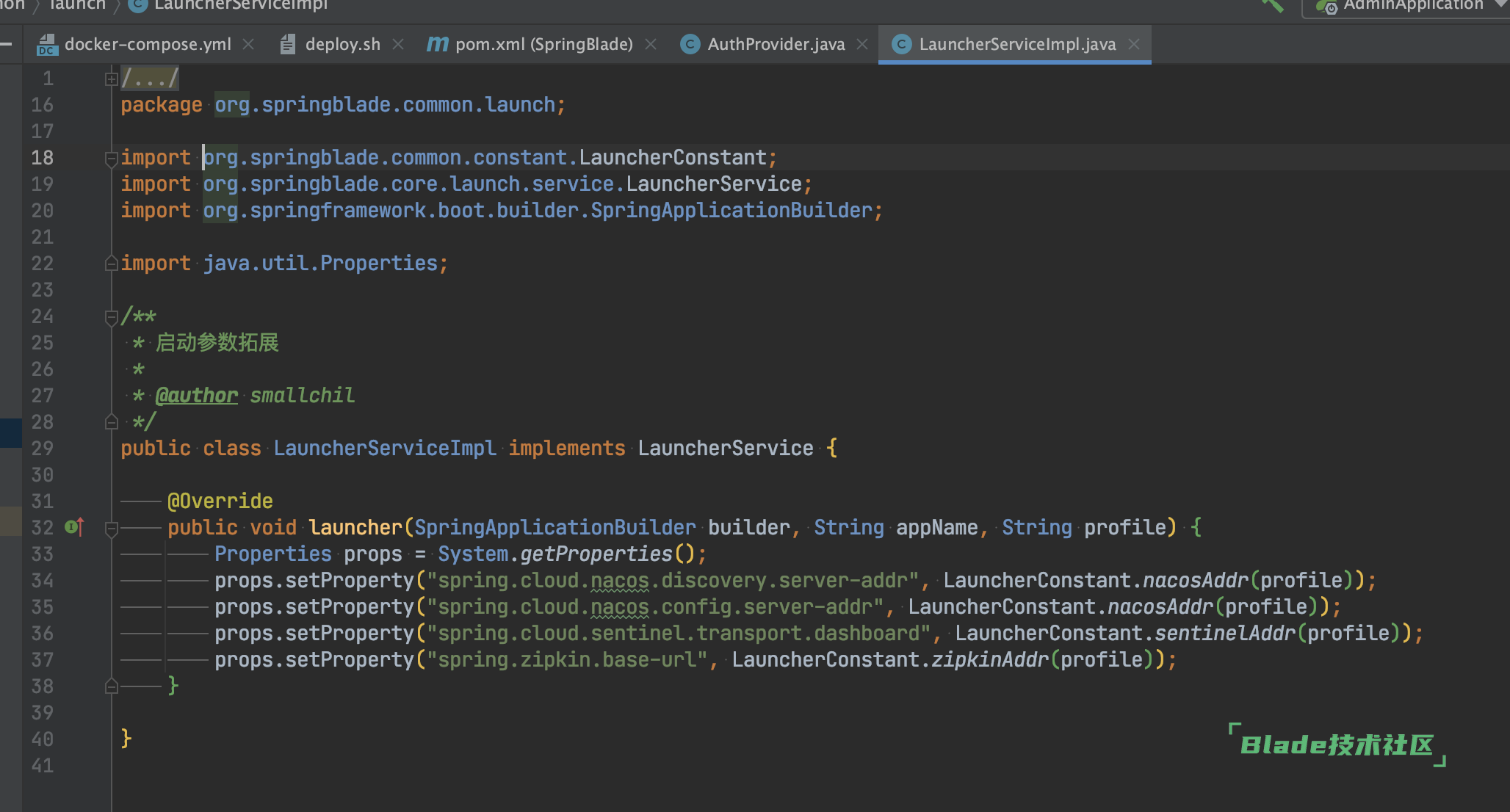Click the LauncherServiceImpl class name declaration
The height and width of the screenshot is (812, 1510).
point(385,448)
